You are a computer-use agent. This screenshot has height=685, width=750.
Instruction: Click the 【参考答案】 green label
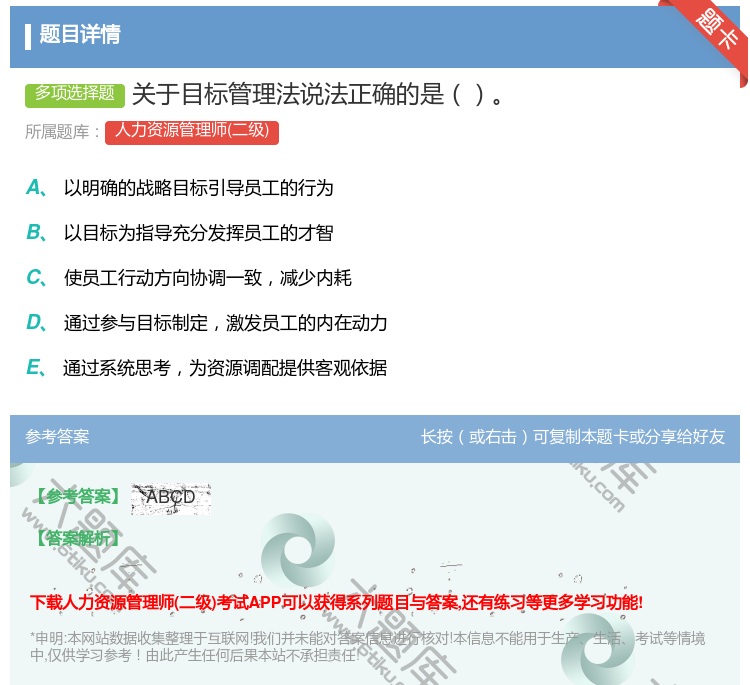pyautogui.click(x=78, y=497)
